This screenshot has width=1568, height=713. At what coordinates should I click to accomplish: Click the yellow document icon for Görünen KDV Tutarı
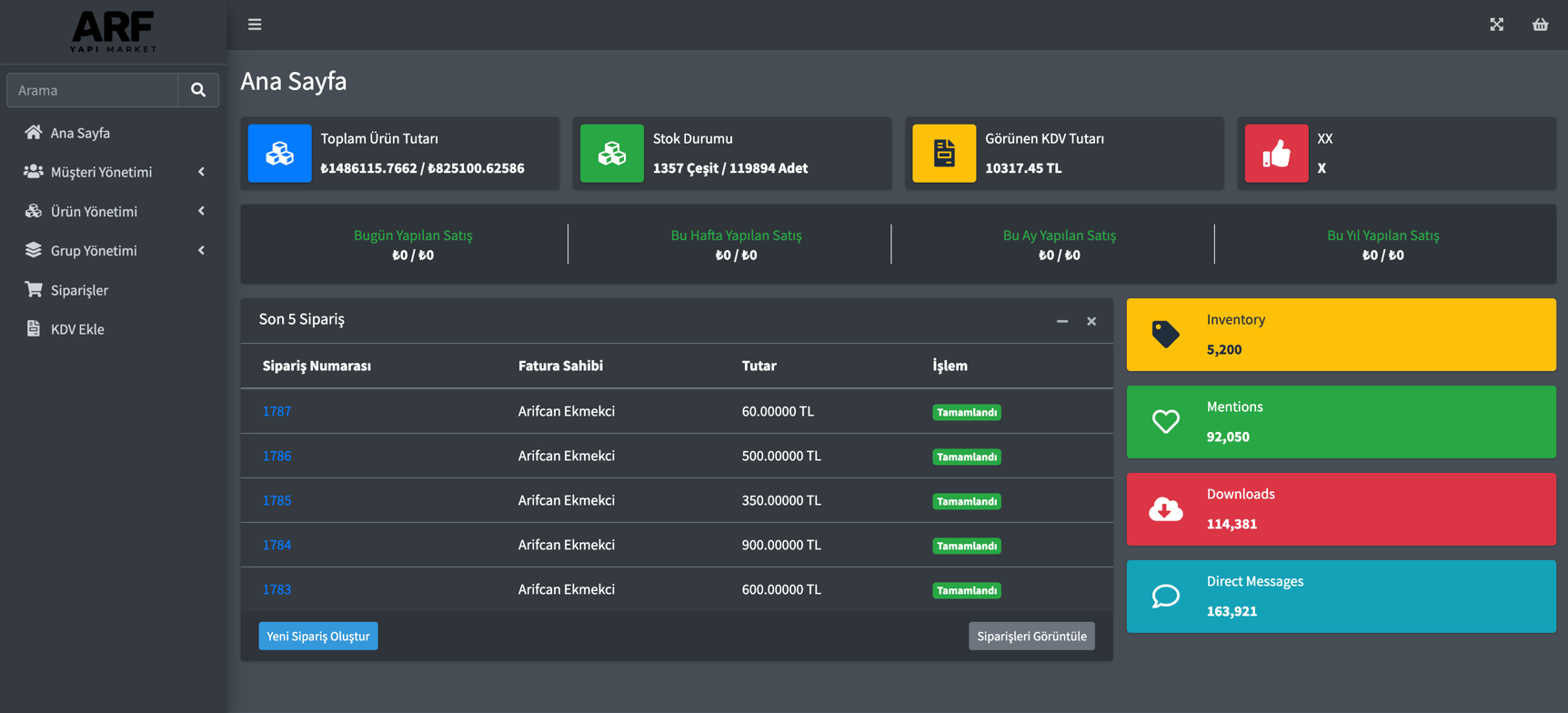(x=944, y=153)
